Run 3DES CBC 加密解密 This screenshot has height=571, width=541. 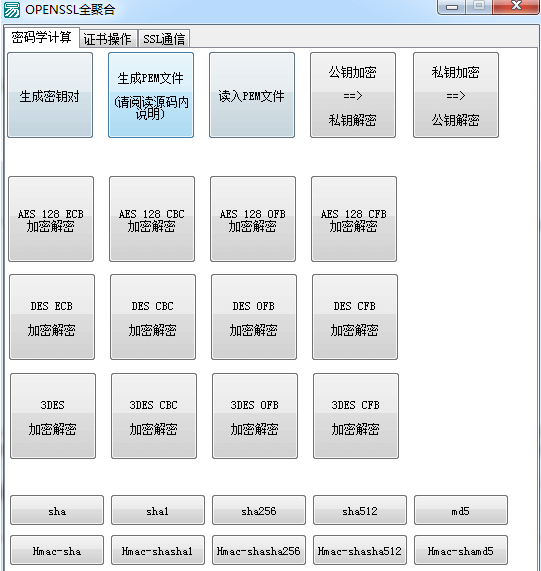pyautogui.click(x=154, y=416)
